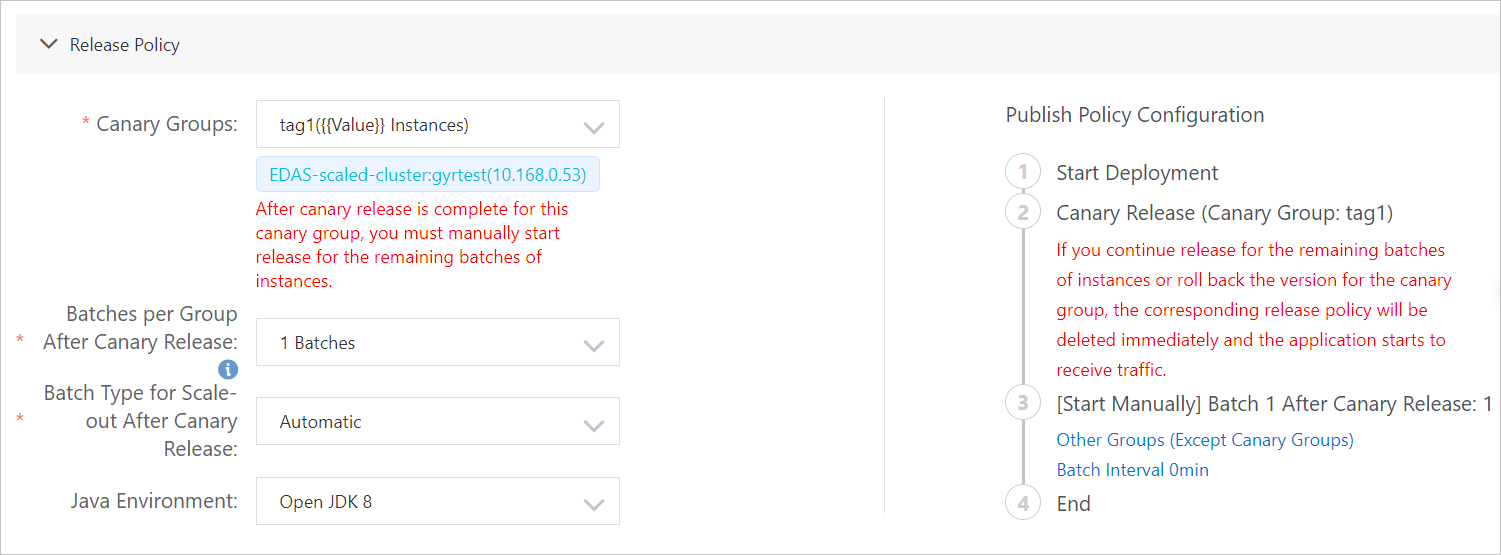
Task: Open the Batches per Group dropdown
Action: 437,343
